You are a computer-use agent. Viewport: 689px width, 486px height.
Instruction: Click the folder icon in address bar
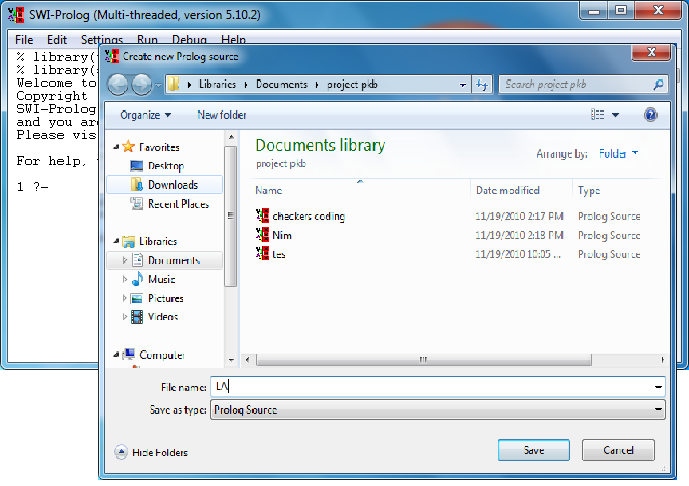coord(174,84)
